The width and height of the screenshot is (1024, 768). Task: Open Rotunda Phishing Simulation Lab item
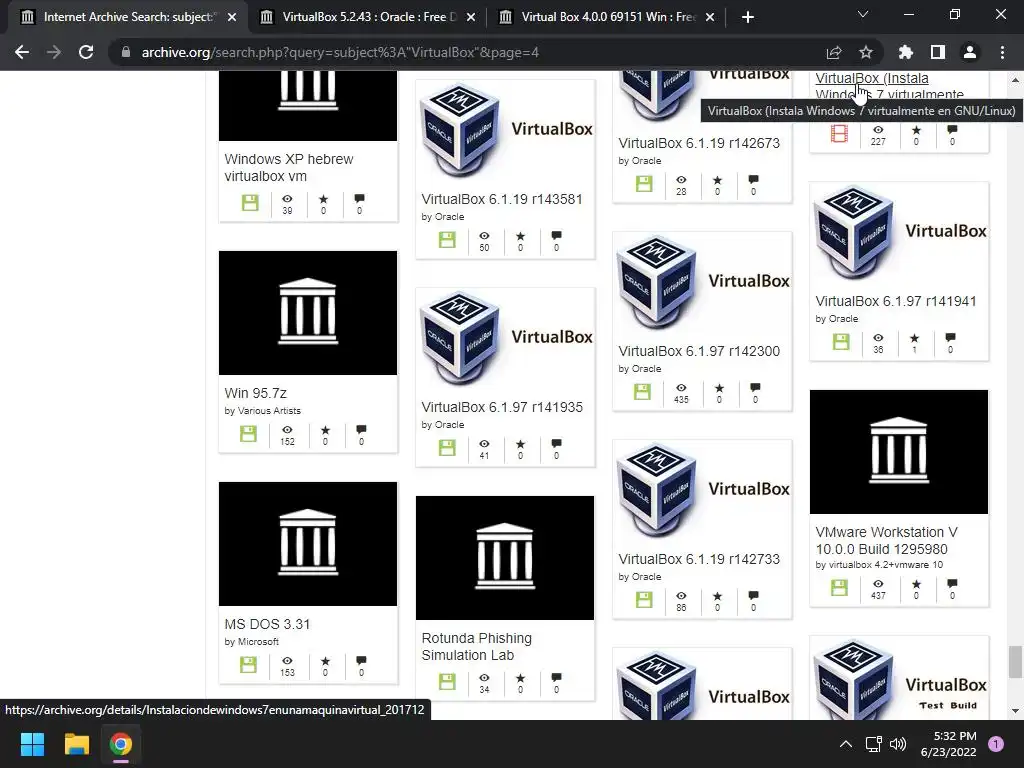coord(477,647)
